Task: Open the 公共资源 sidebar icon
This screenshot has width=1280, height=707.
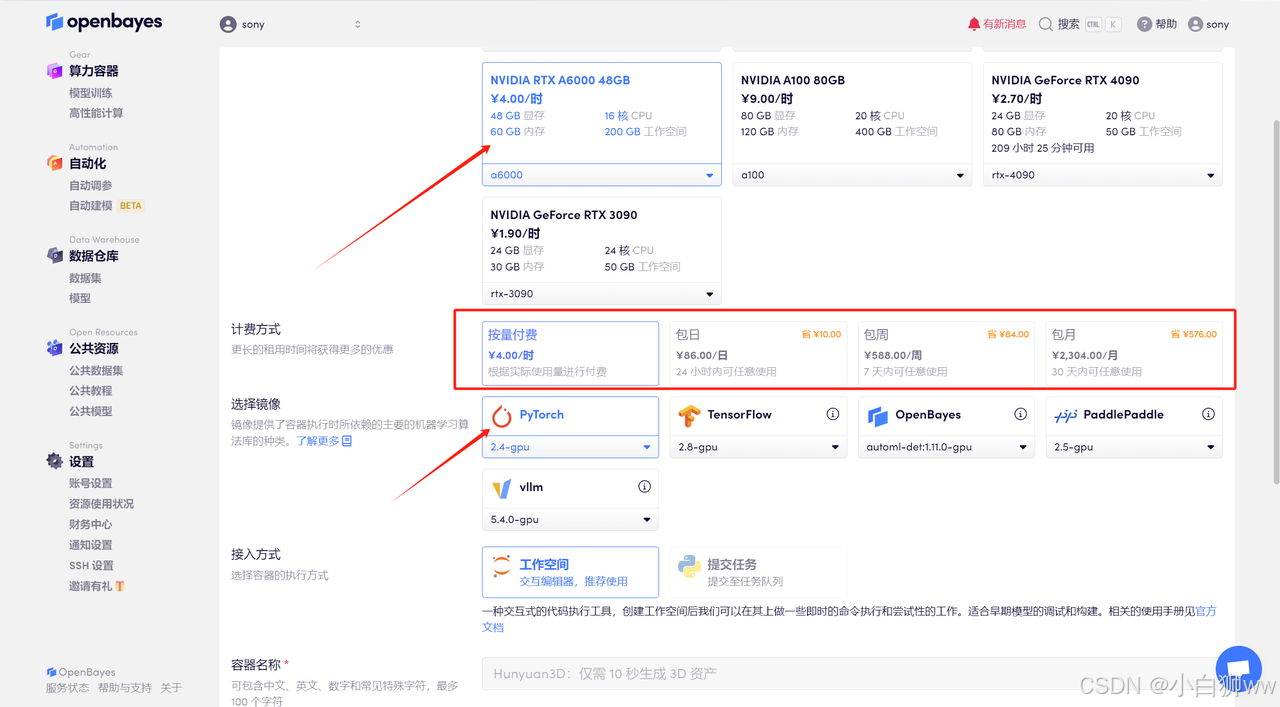Action: 55,348
